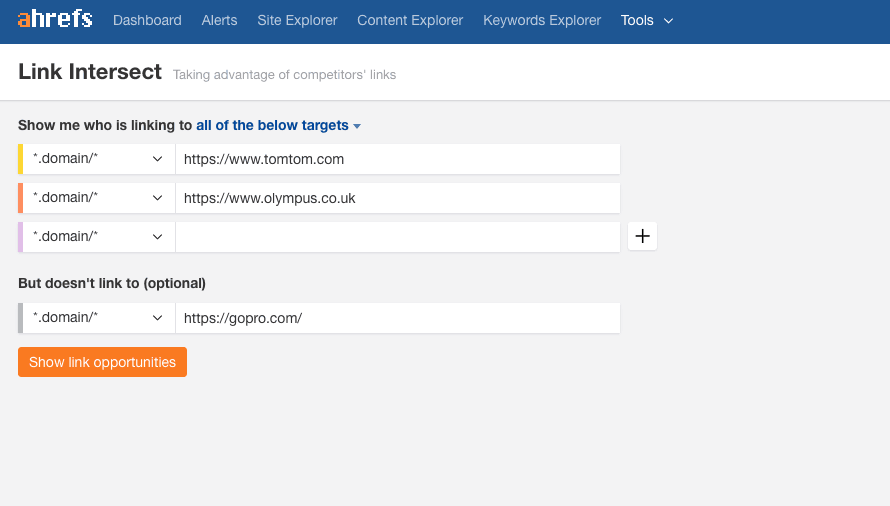
Task: Open Keywords Explorer
Action: [x=541, y=20]
